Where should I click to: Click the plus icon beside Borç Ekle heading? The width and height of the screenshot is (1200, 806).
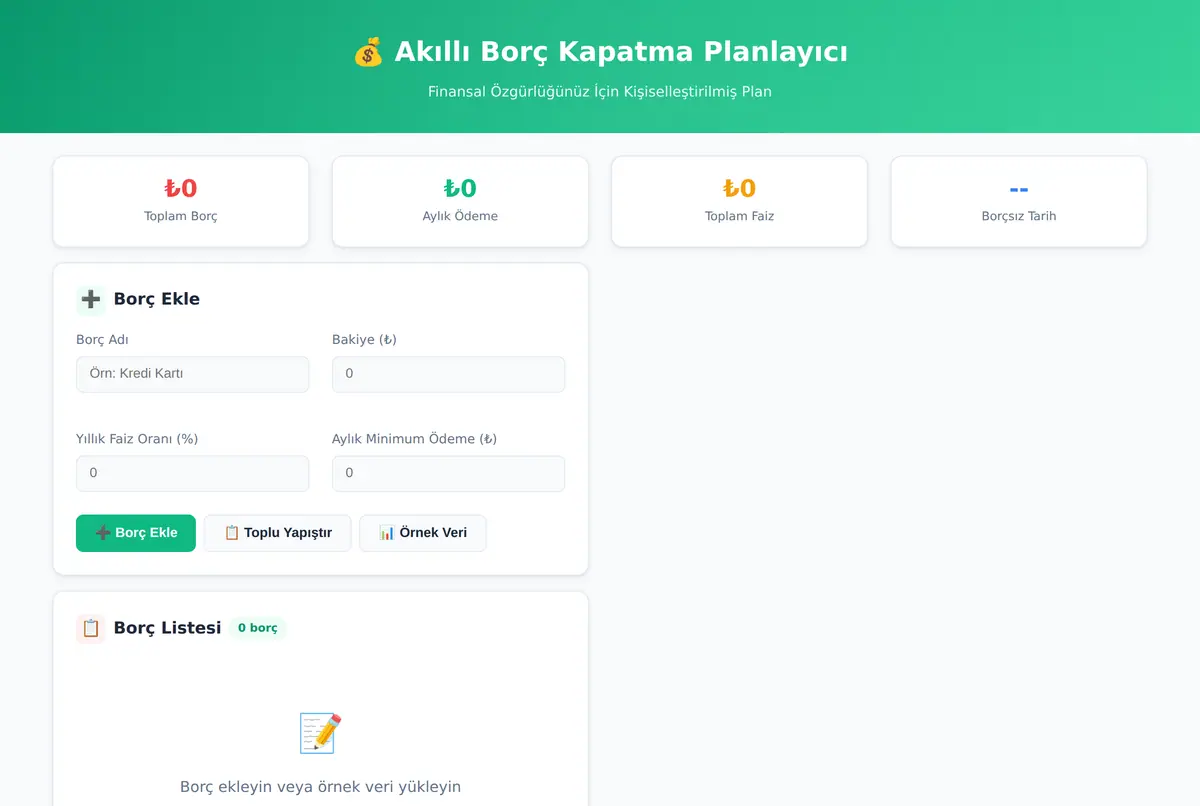click(91, 299)
